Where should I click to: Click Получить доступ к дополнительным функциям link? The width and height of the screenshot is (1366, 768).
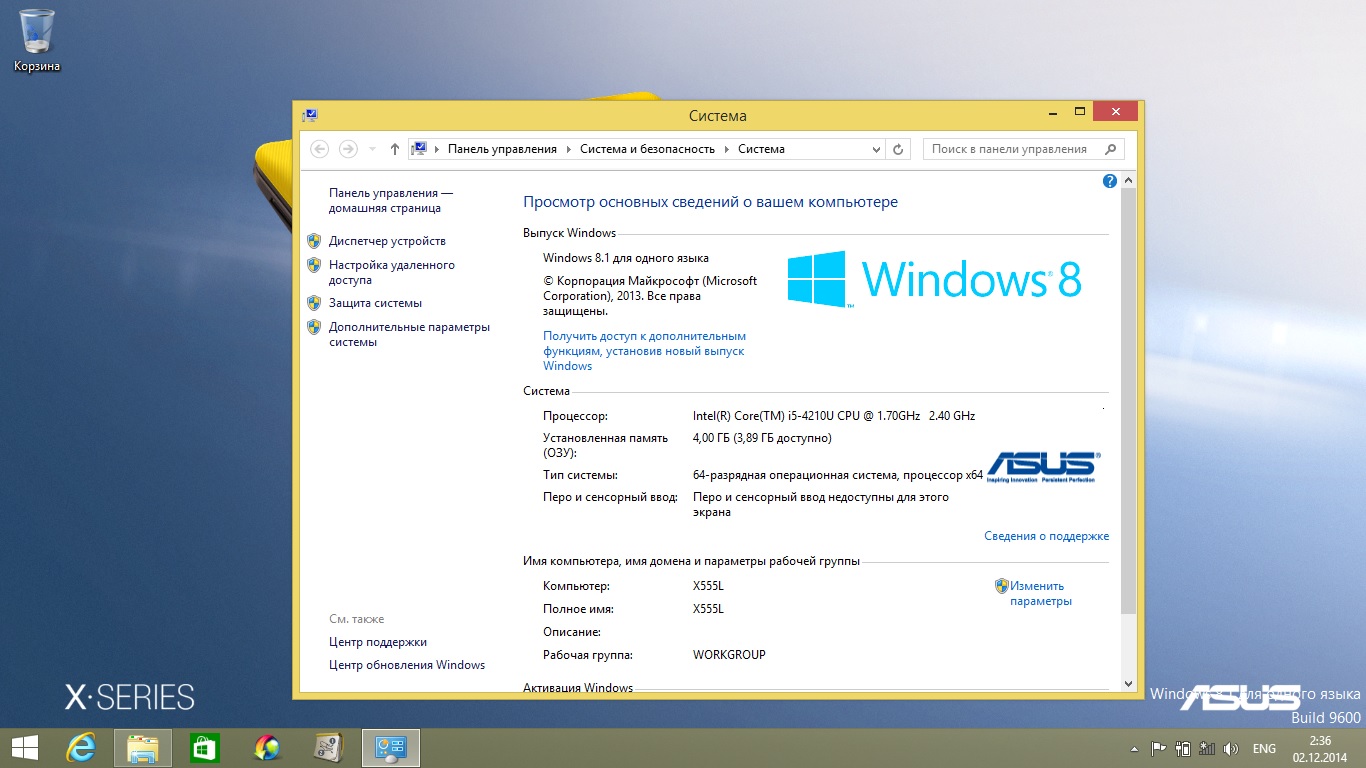point(645,351)
